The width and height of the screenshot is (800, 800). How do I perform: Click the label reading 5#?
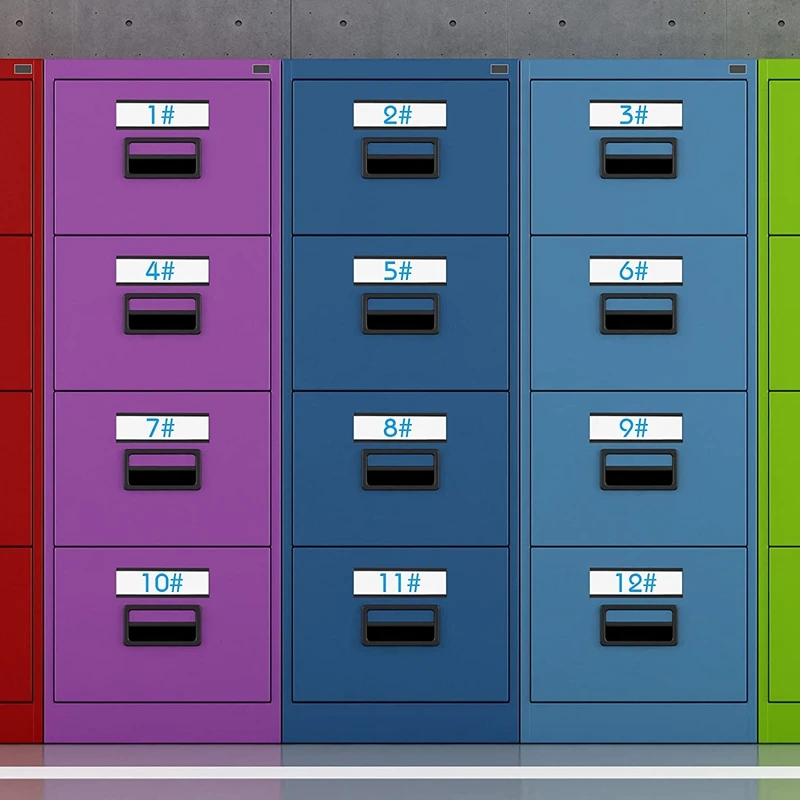click(399, 271)
